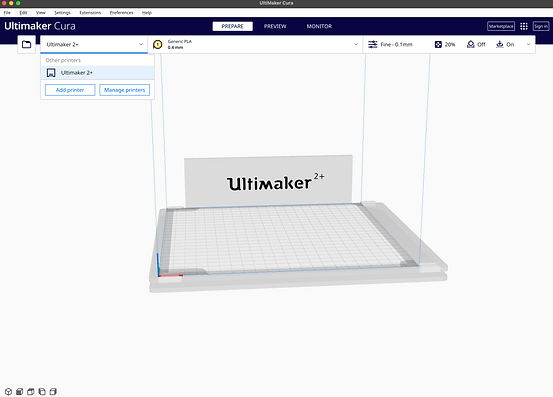Click the Ultimaker Cura logo
This screenshot has width=553, height=397.
(40, 26)
